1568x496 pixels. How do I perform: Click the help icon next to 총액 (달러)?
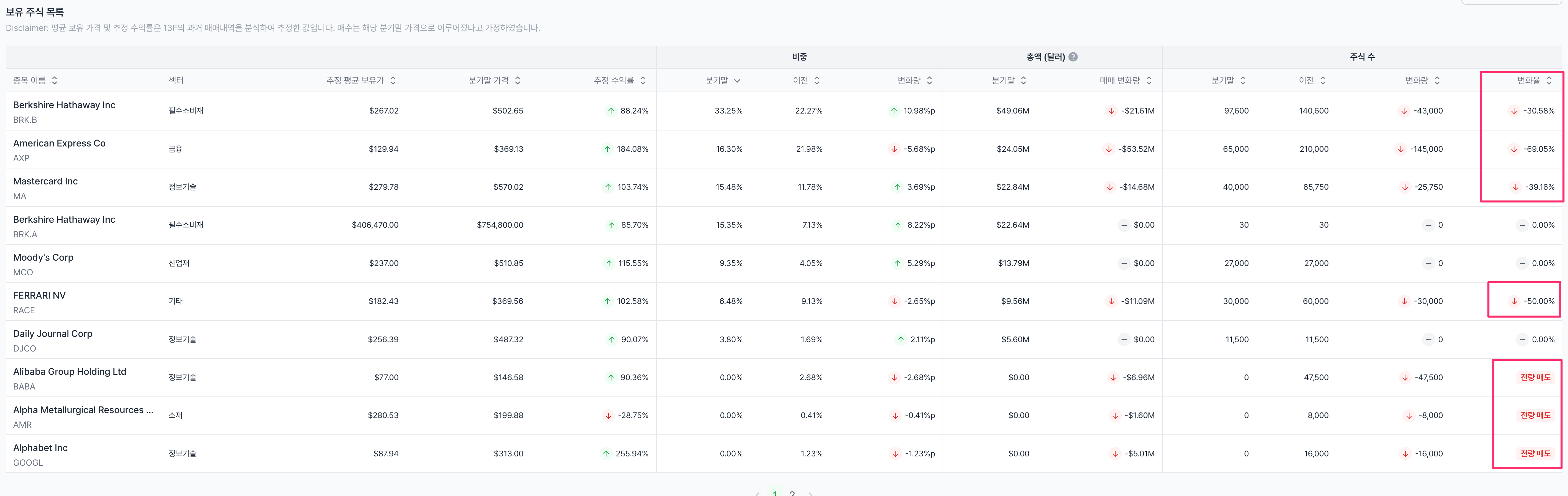point(1073,57)
